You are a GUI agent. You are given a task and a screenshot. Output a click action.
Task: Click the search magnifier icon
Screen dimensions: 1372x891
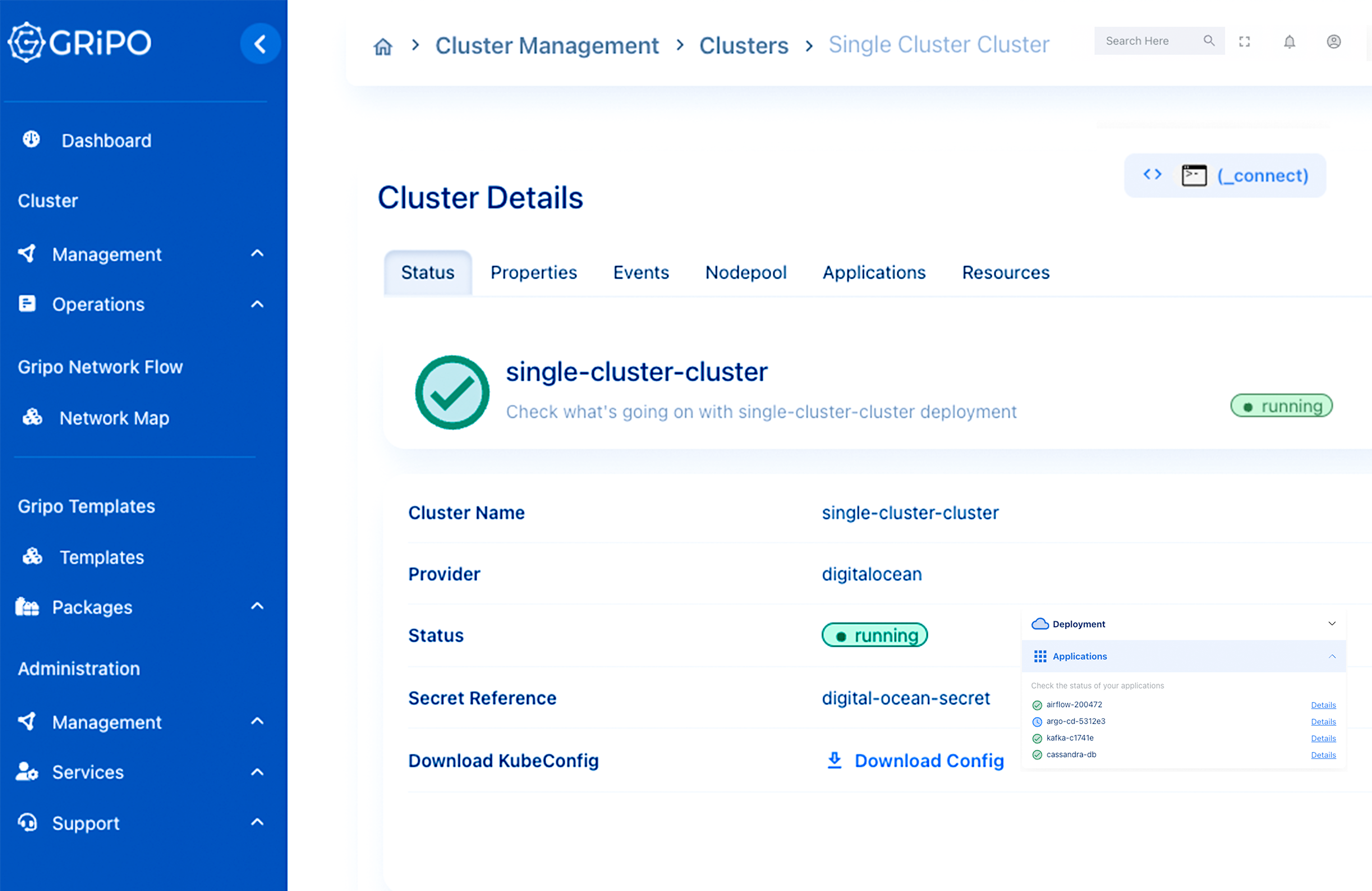[x=1208, y=41]
